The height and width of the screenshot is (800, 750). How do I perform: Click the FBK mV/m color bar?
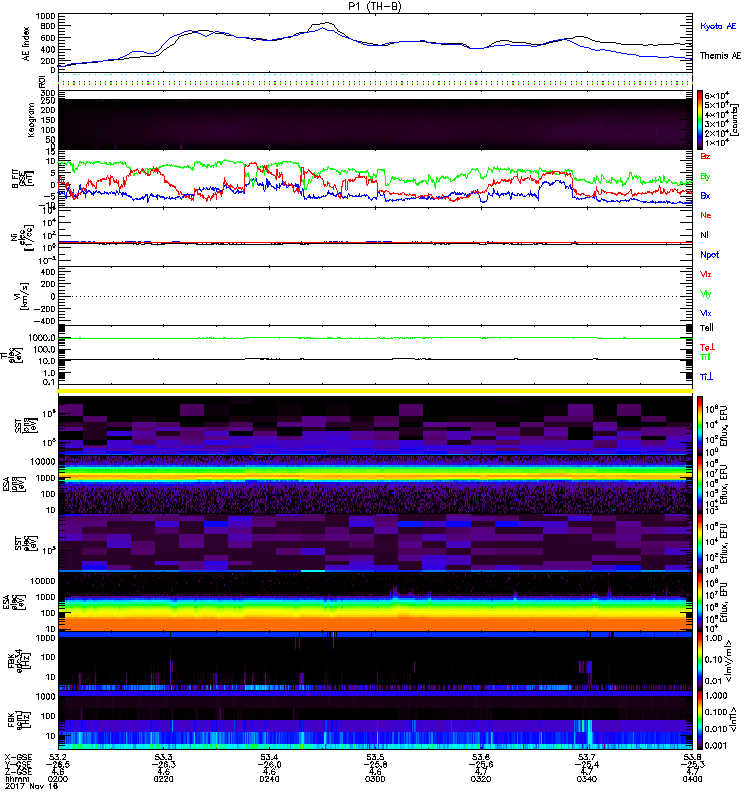(x=700, y=661)
